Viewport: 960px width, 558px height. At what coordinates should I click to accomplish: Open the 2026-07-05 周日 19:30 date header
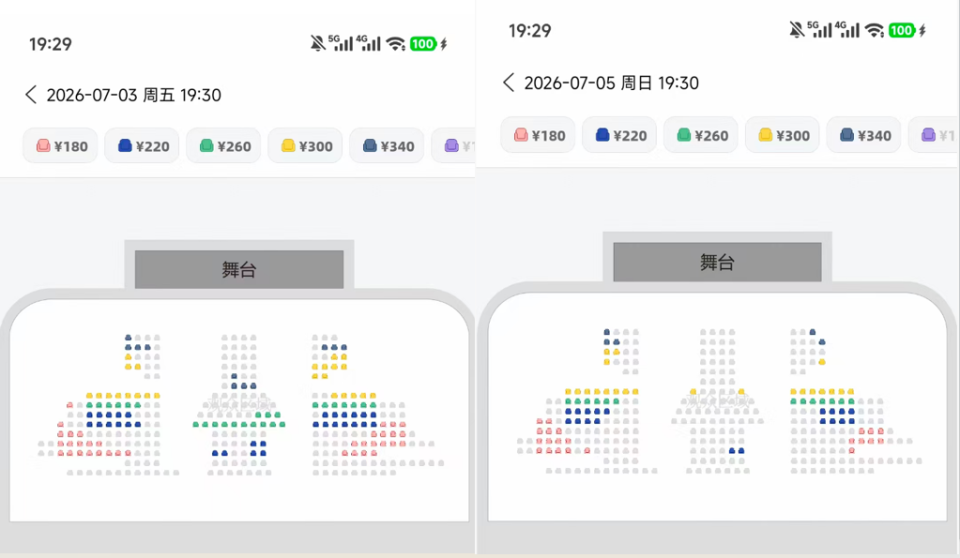point(611,83)
